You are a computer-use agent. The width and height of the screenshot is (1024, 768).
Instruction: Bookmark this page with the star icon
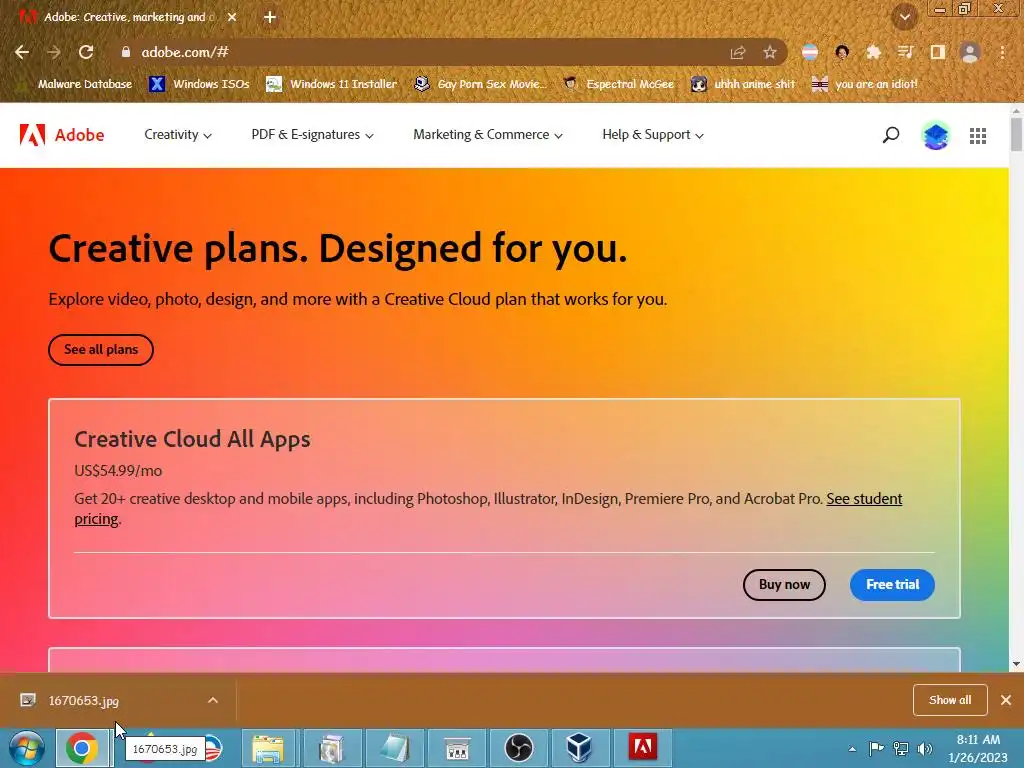click(x=770, y=52)
